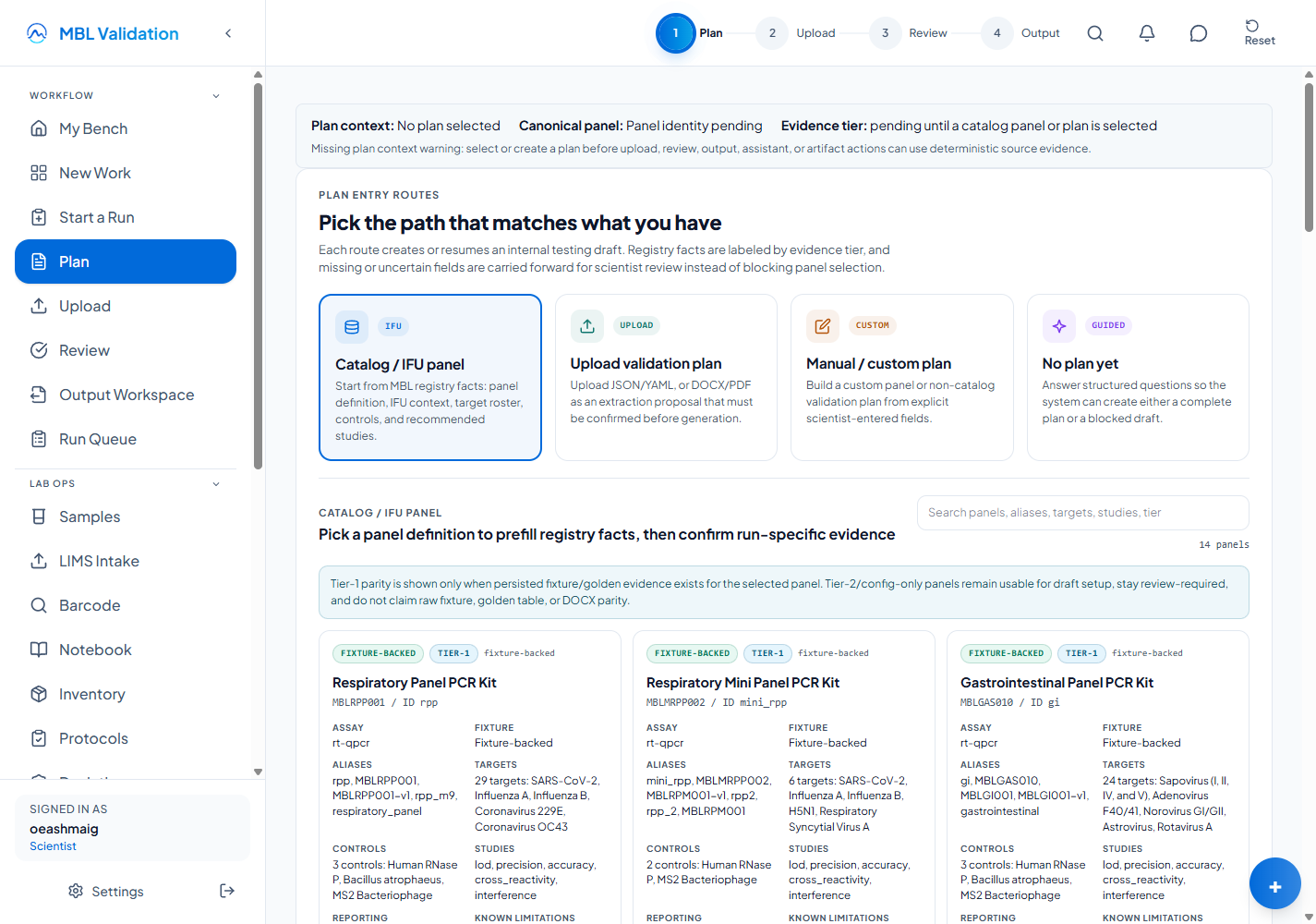Choose the No plan yet route
The width and height of the screenshot is (1316, 924).
1138,377
